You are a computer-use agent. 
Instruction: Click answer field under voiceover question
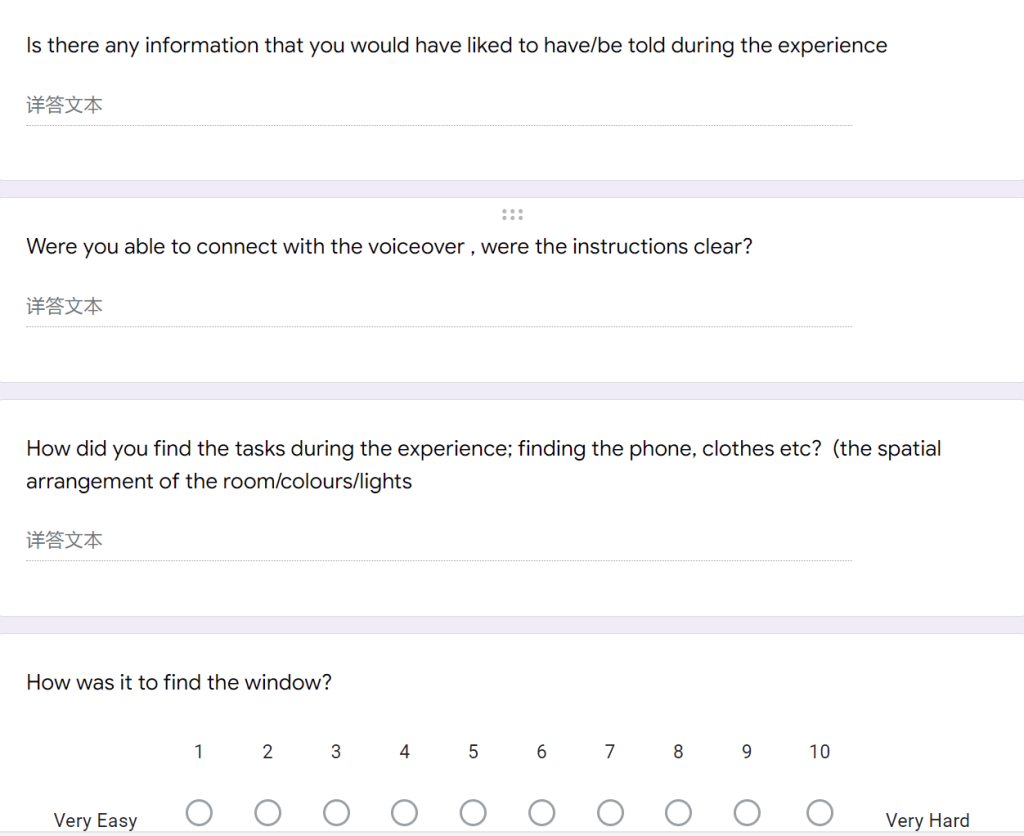click(x=439, y=307)
